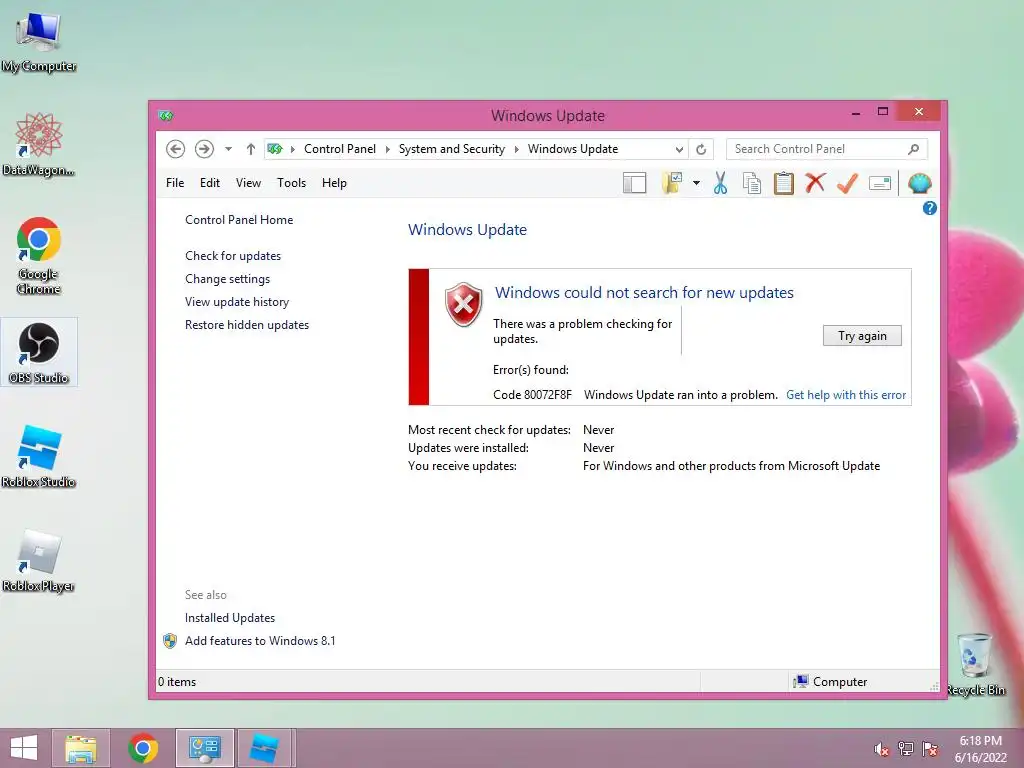Open the blue help question mark
The image size is (1024, 768).
[x=930, y=208]
